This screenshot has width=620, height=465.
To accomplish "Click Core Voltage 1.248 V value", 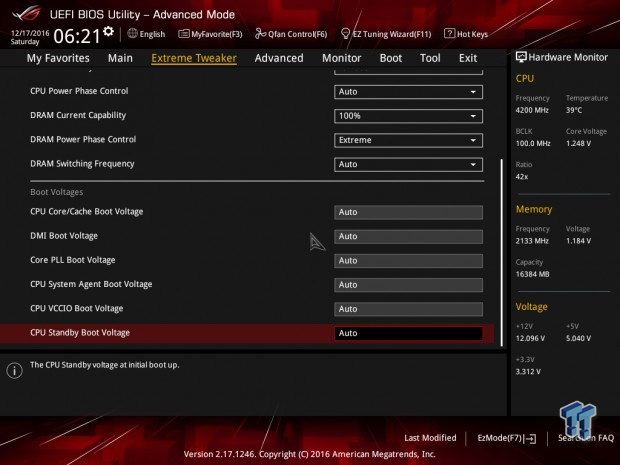I will pyautogui.click(x=578, y=143).
